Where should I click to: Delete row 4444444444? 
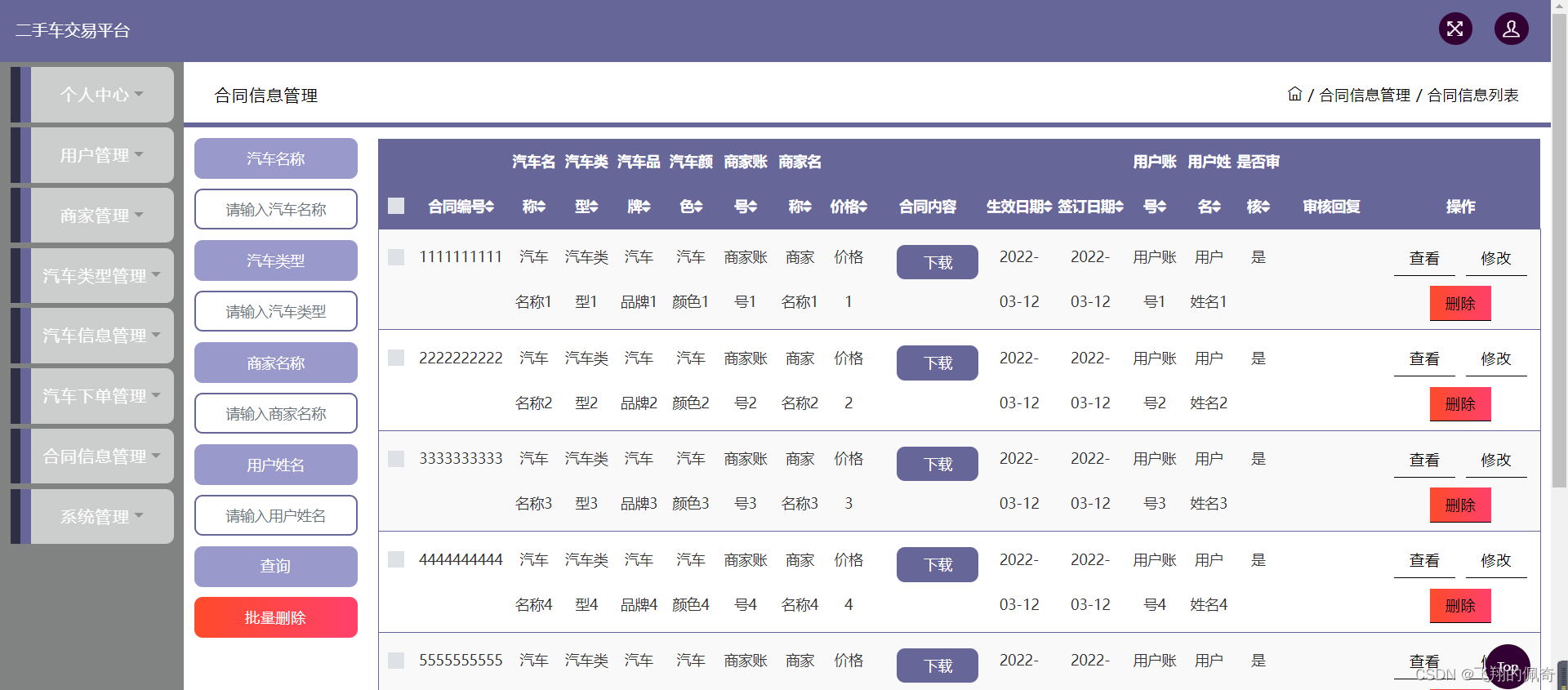coord(1460,606)
